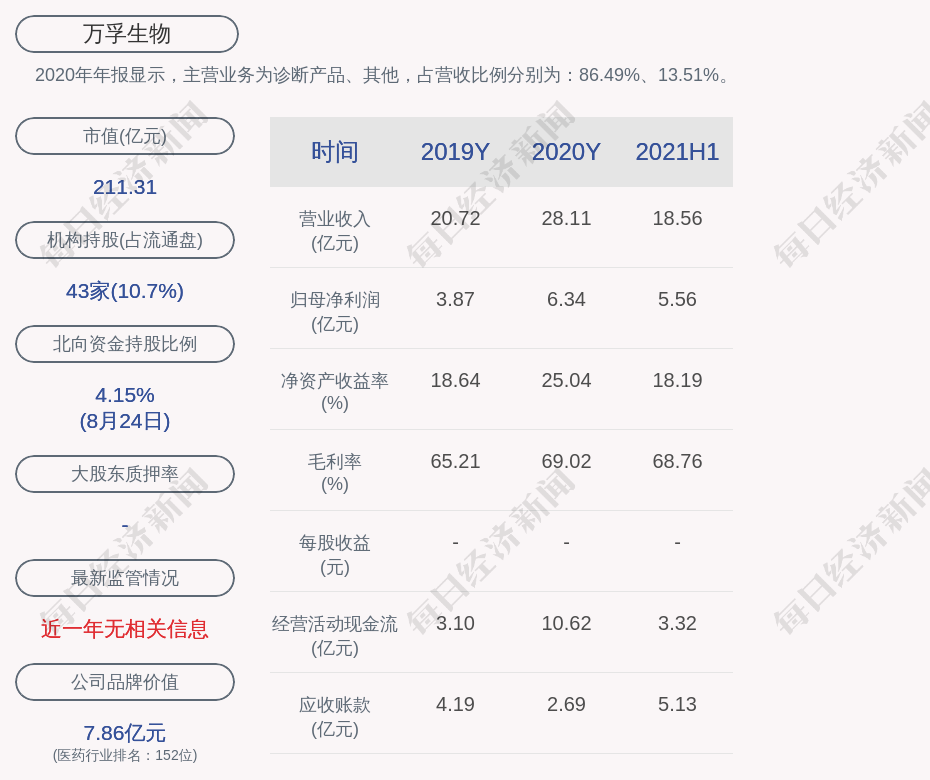Click the 2019Y column header

pos(455,152)
